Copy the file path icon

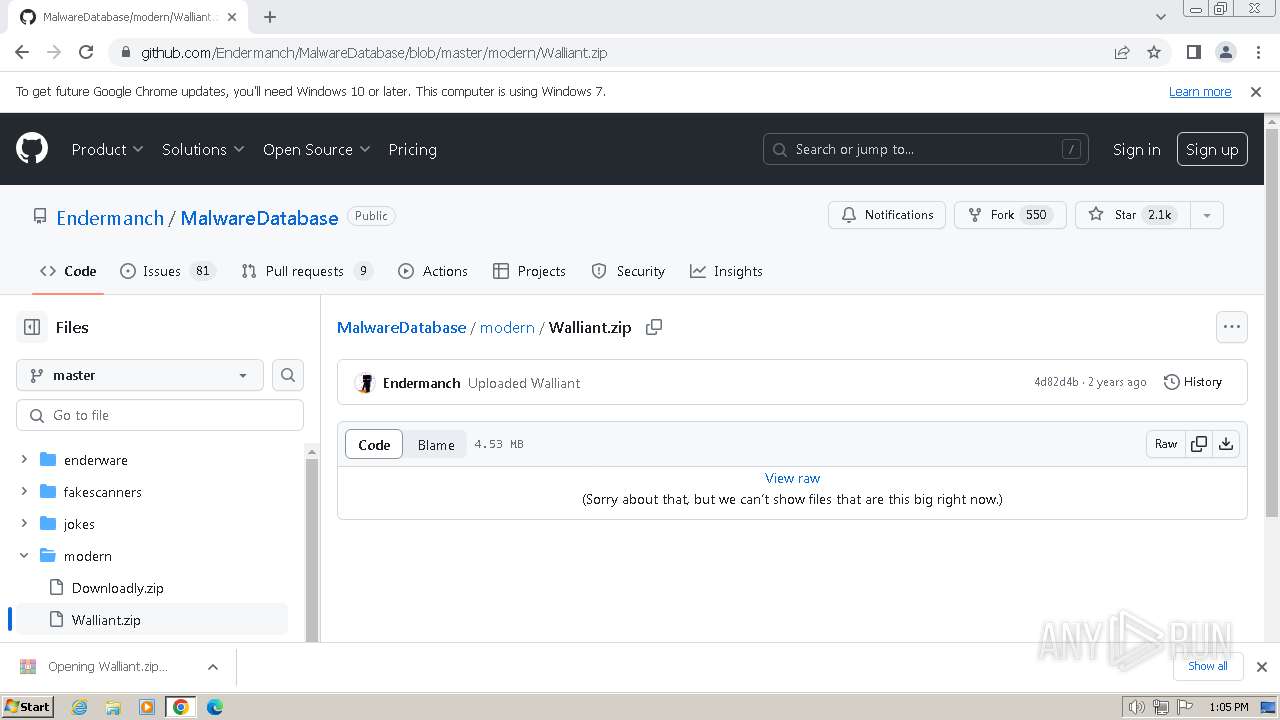(654, 327)
